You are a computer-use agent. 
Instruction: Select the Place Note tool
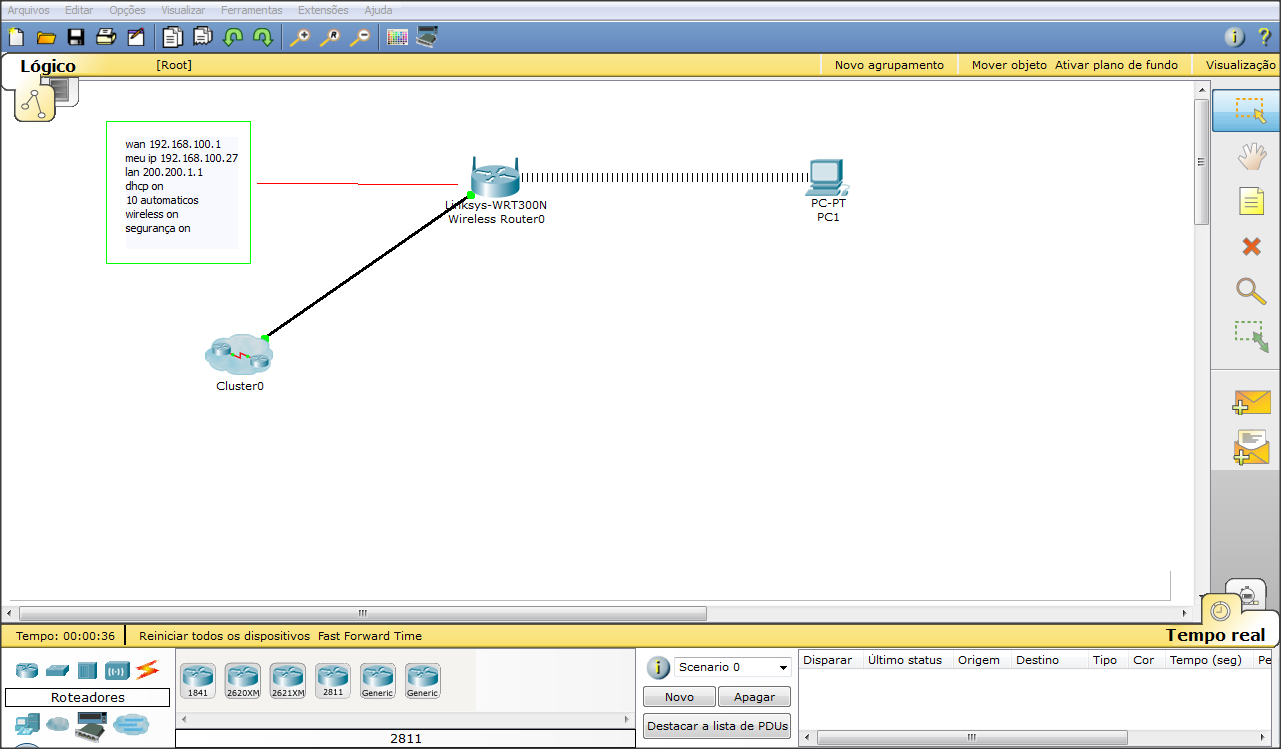point(1251,202)
